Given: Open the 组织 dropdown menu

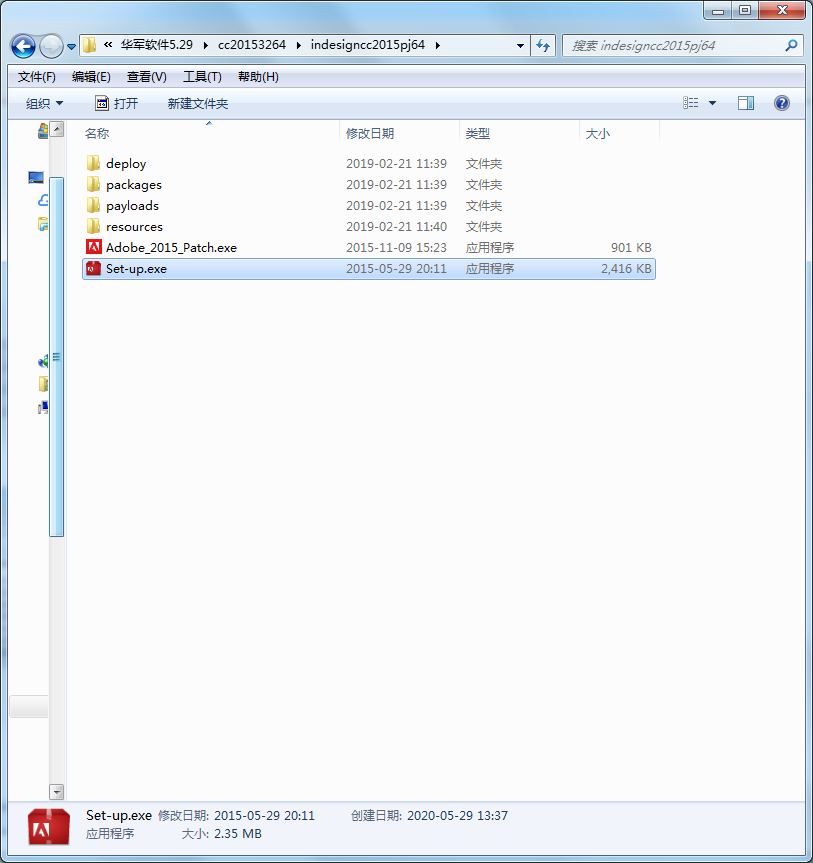Looking at the screenshot, I should tap(45, 103).
